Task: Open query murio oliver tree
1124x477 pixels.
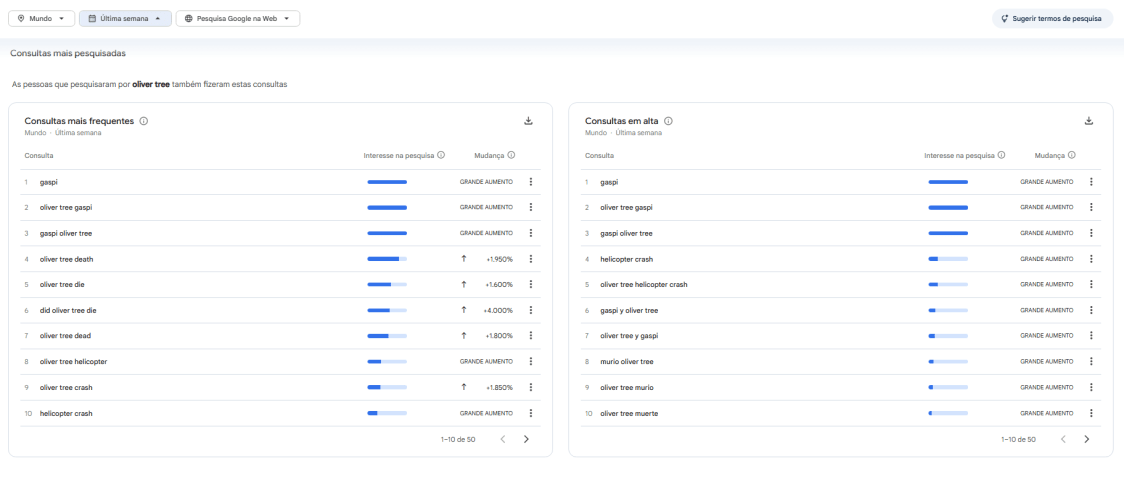Action: 627,362
